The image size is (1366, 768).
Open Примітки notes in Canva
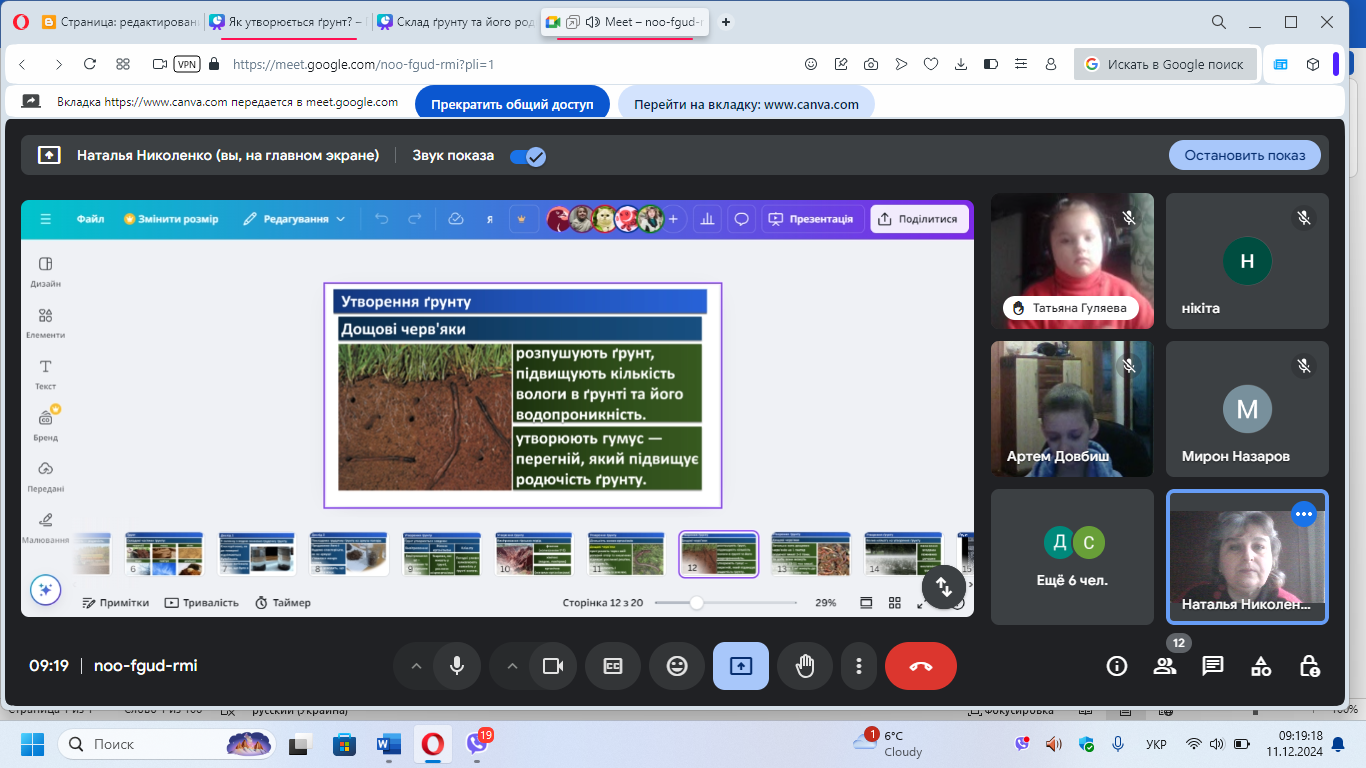point(115,603)
